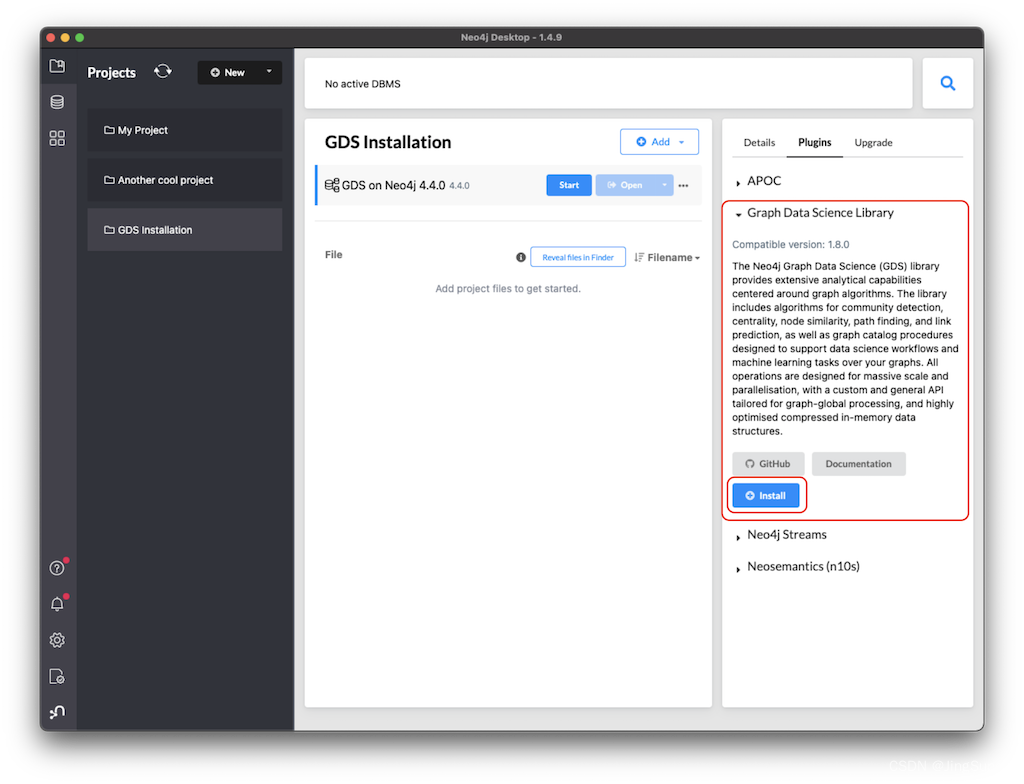
Task: Select Another cool project
Action: coord(185,180)
